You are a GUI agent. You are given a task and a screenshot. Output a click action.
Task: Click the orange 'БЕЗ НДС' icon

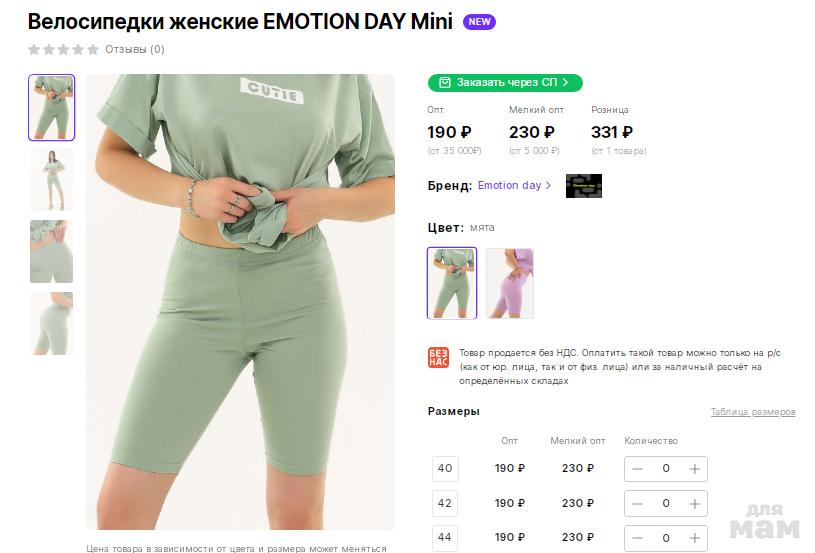(438, 358)
